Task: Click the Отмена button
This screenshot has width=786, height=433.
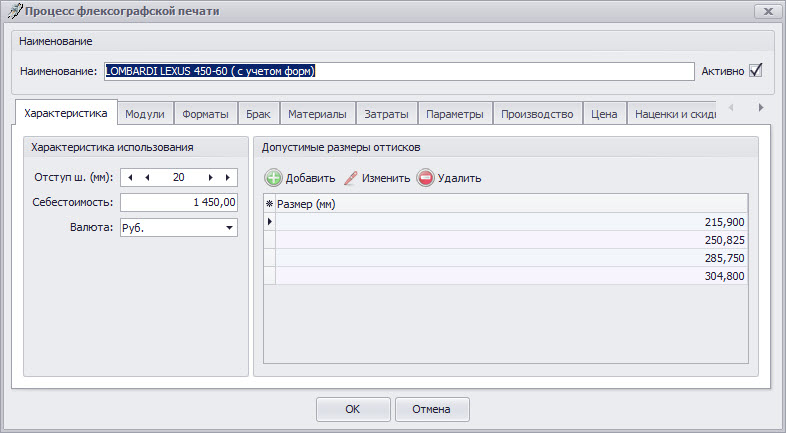Action: click(432, 409)
